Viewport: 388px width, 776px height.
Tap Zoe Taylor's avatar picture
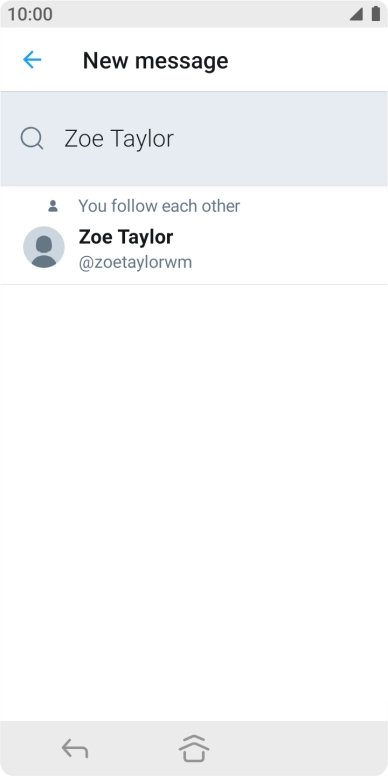(44, 247)
